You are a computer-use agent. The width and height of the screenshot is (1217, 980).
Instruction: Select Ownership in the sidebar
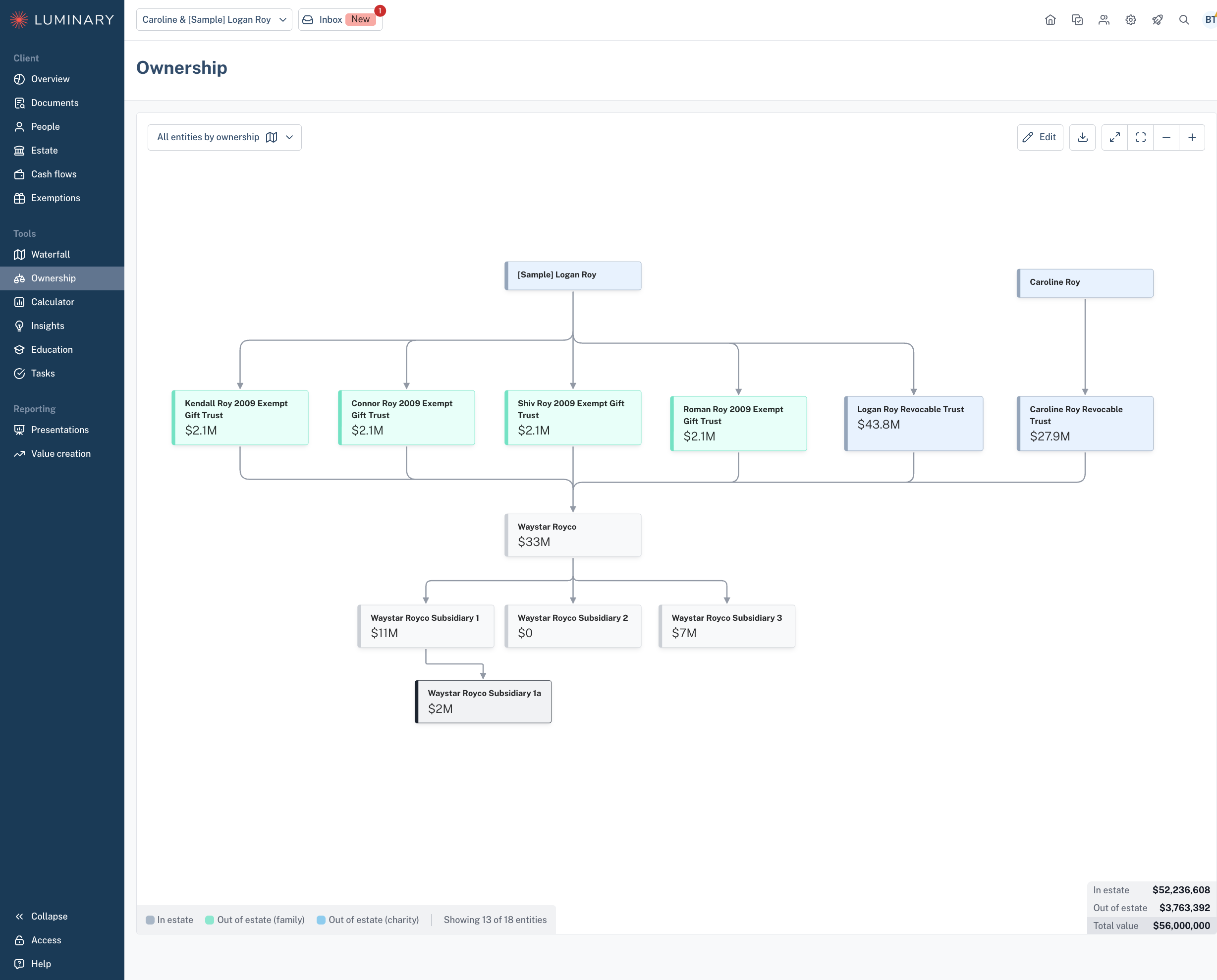pos(62,278)
